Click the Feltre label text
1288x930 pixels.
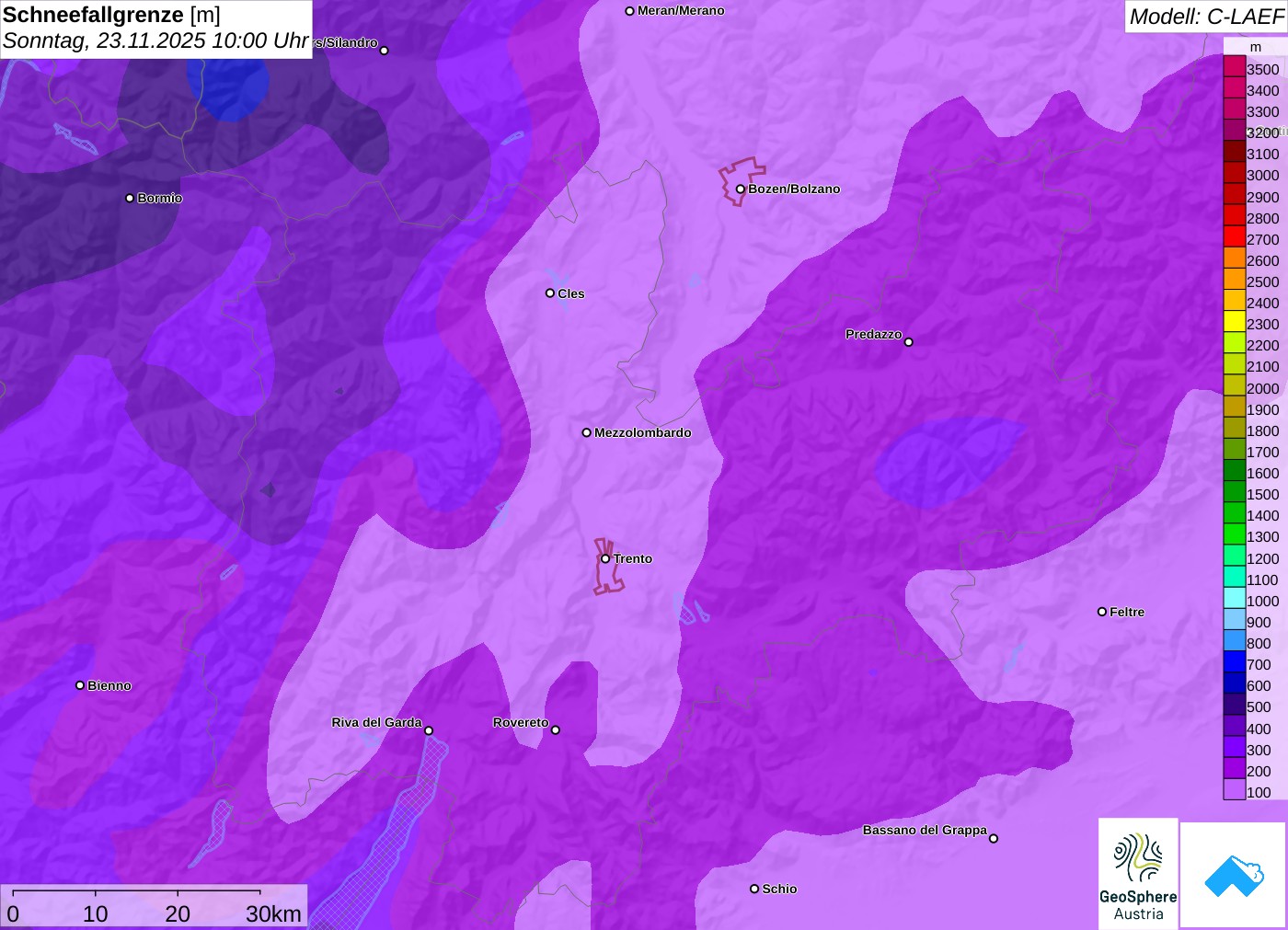pyautogui.click(x=1127, y=612)
